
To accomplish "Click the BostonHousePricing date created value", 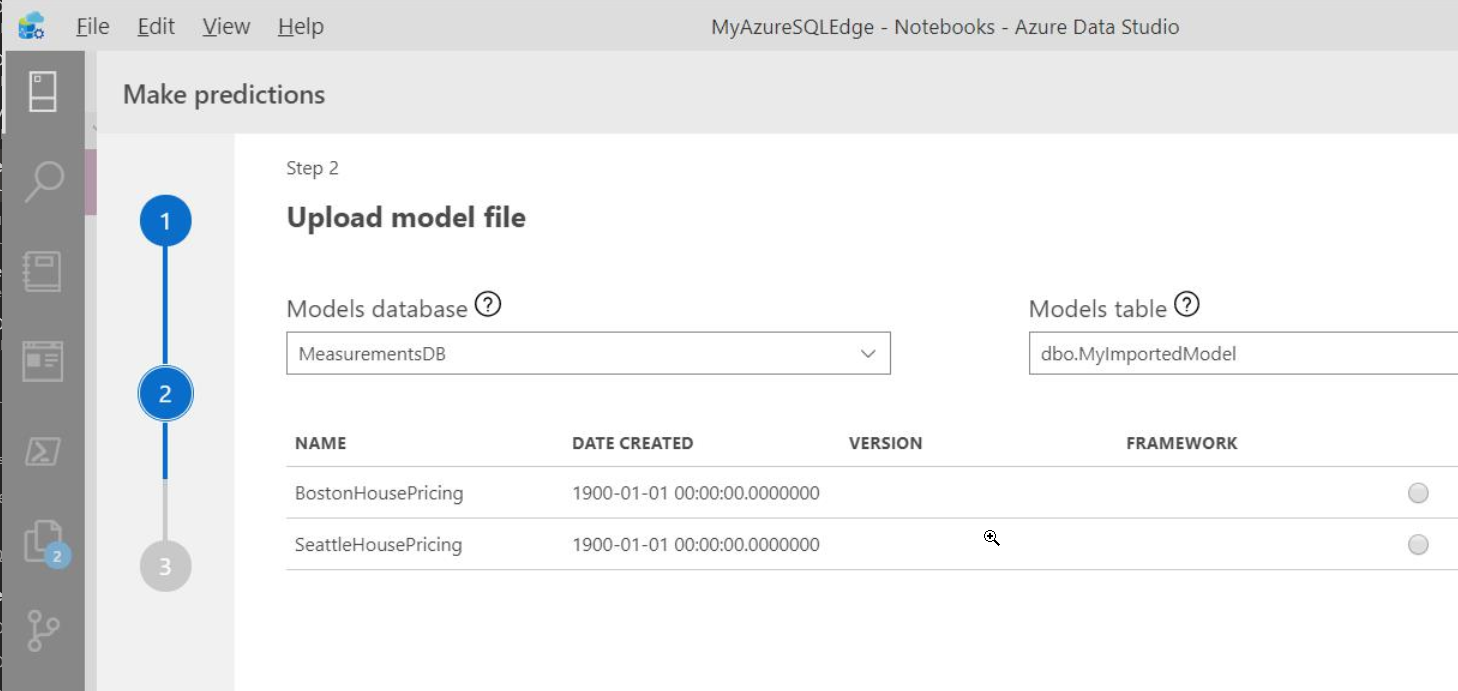I will coord(696,493).
